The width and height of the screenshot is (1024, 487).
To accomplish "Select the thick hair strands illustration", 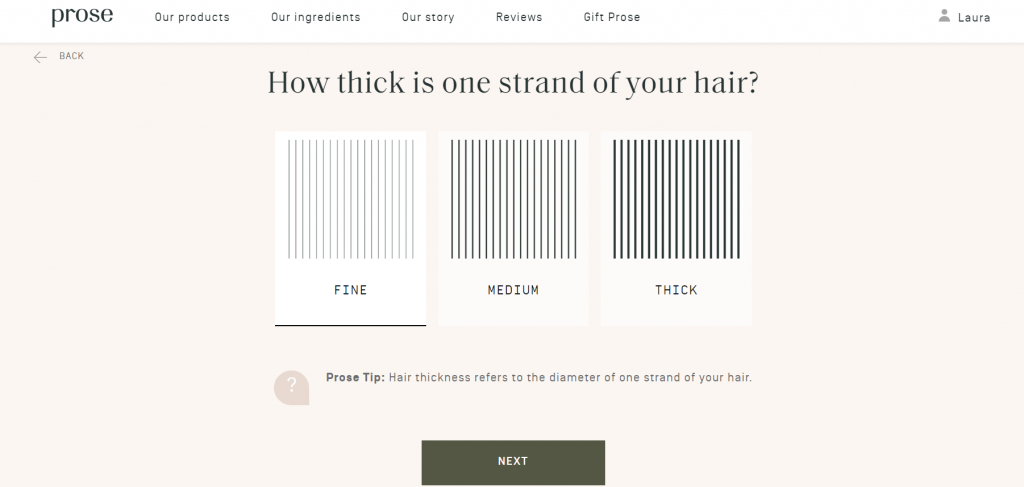I will 676,199.
